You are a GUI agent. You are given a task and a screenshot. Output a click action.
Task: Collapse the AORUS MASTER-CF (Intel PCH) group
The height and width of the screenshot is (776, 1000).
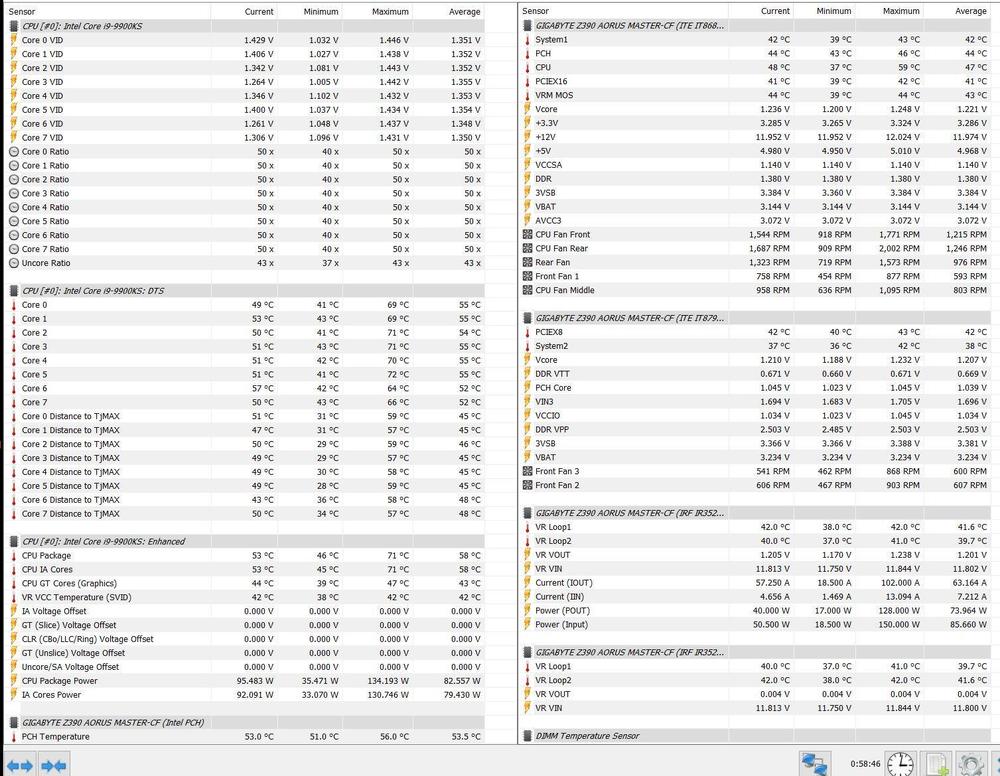[13, 723]
